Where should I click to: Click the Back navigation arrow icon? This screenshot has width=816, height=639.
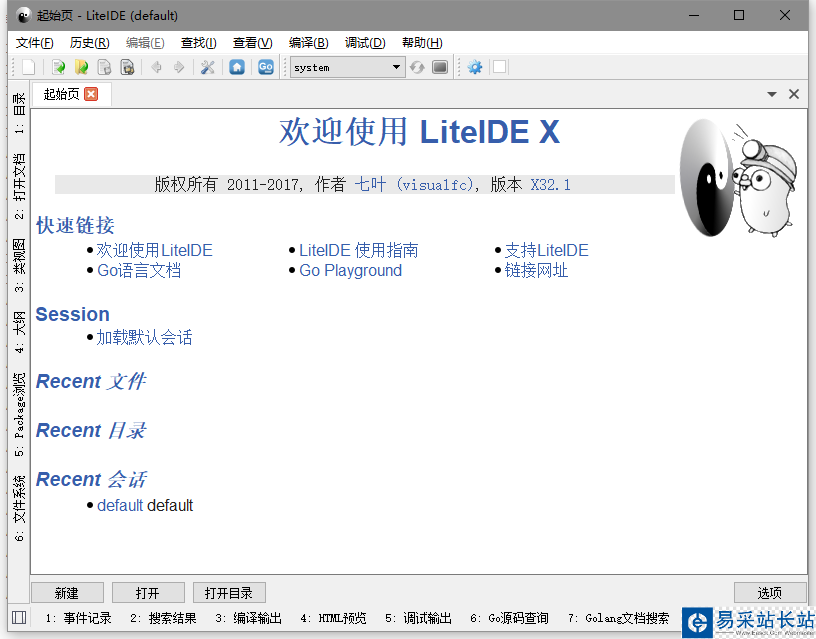(x=156, y=67)
